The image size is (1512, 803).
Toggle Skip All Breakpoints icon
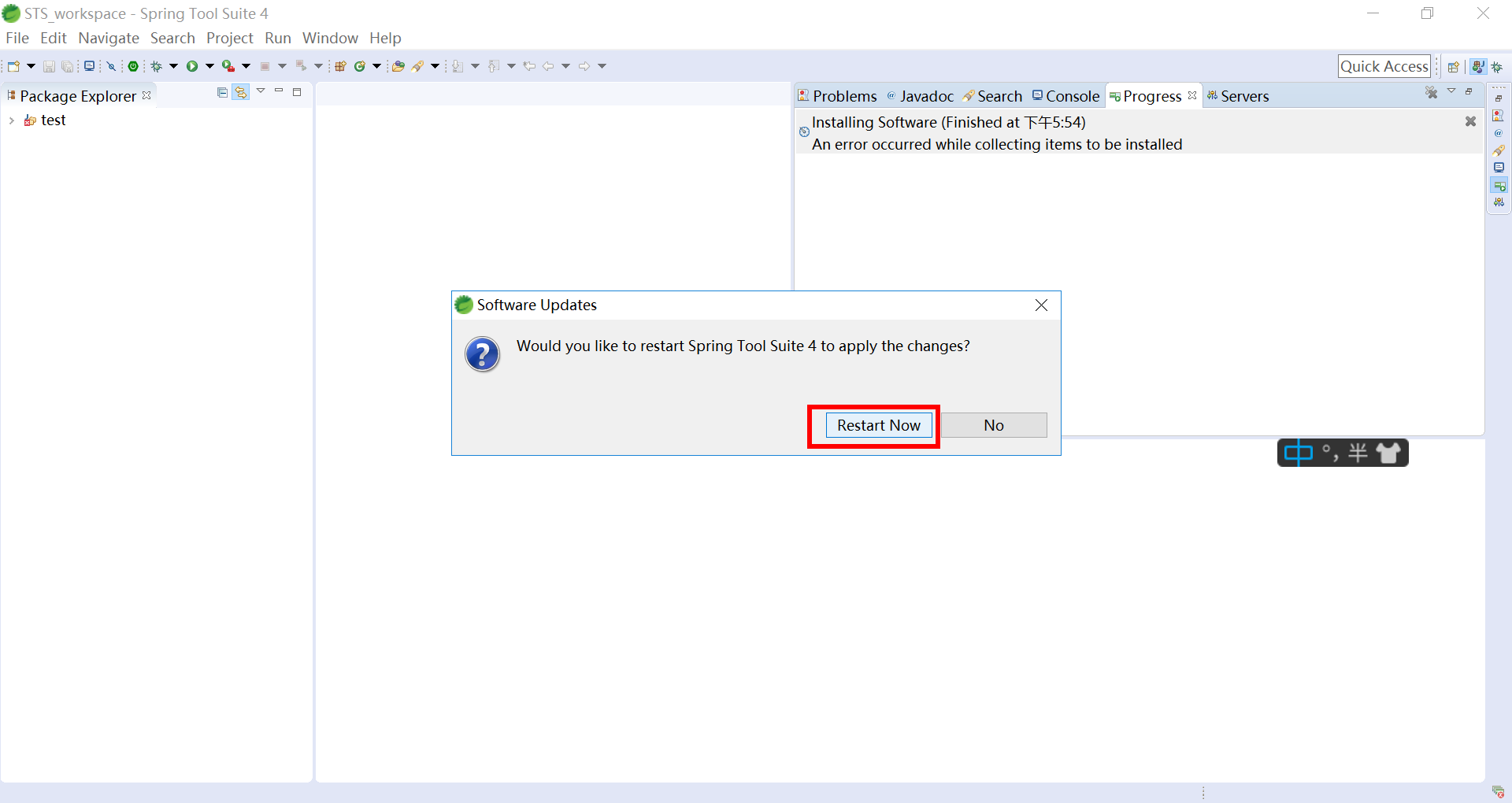click(x=111, y=66)
